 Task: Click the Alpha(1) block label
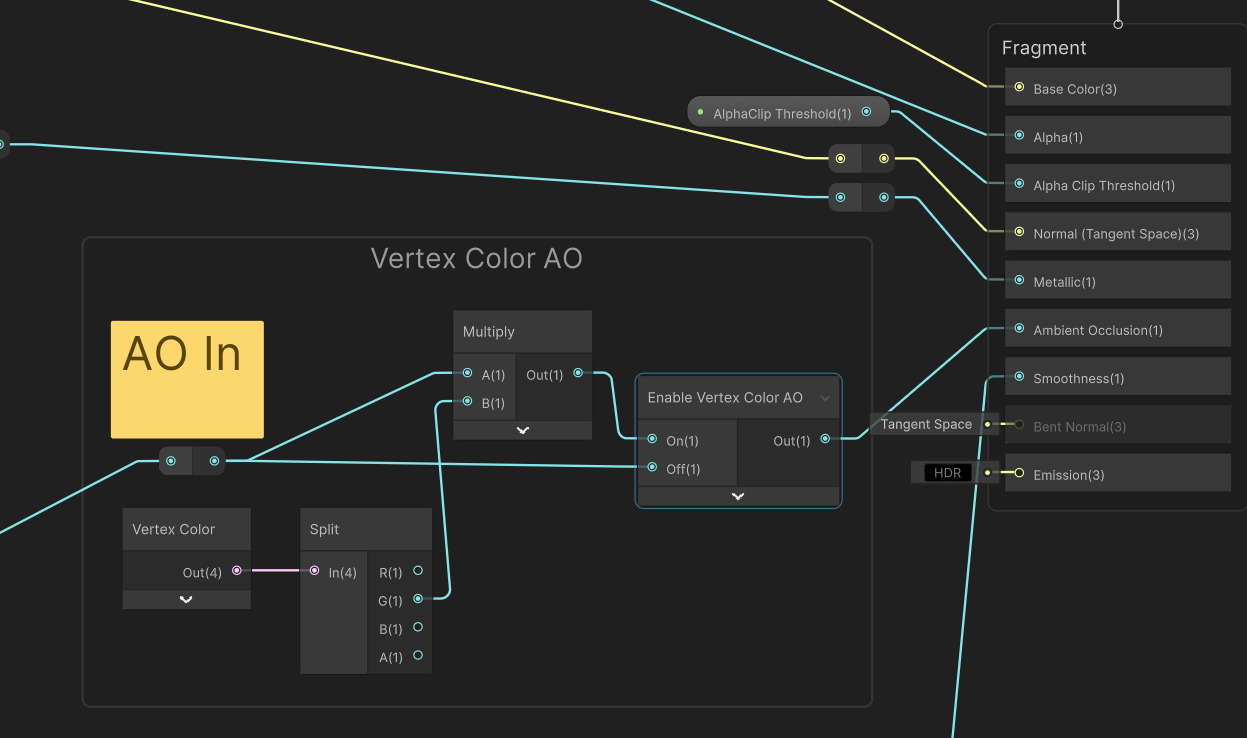click(1058, 137)
